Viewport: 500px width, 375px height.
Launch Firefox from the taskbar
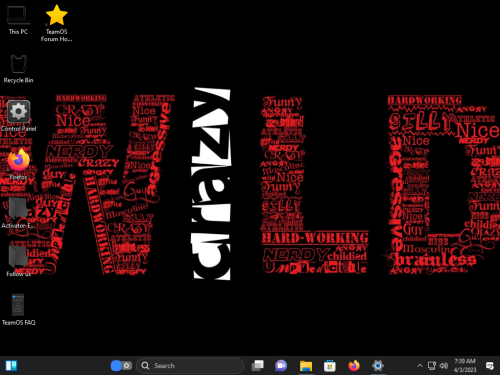click(354, 366)
